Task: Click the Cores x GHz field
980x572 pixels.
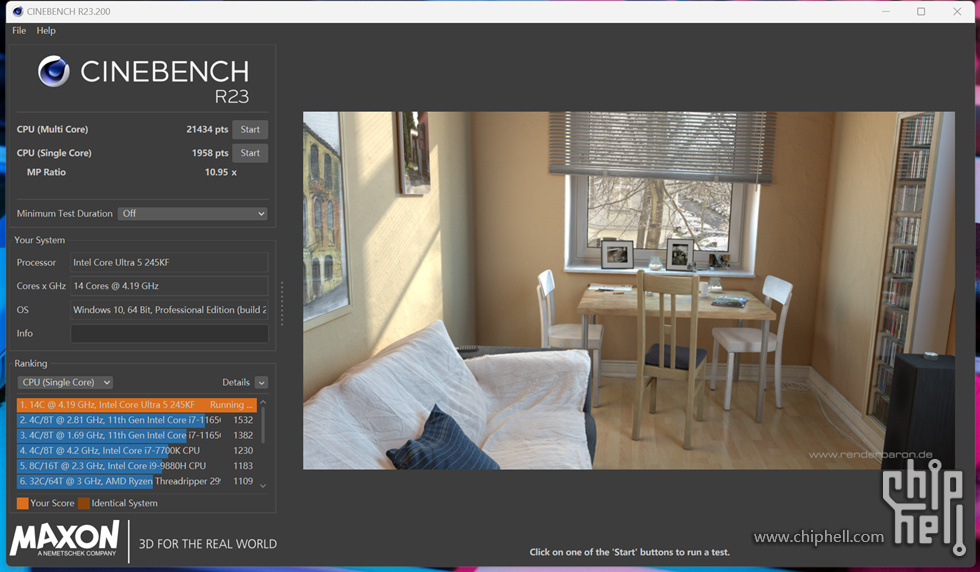Action: pos(169,286)
